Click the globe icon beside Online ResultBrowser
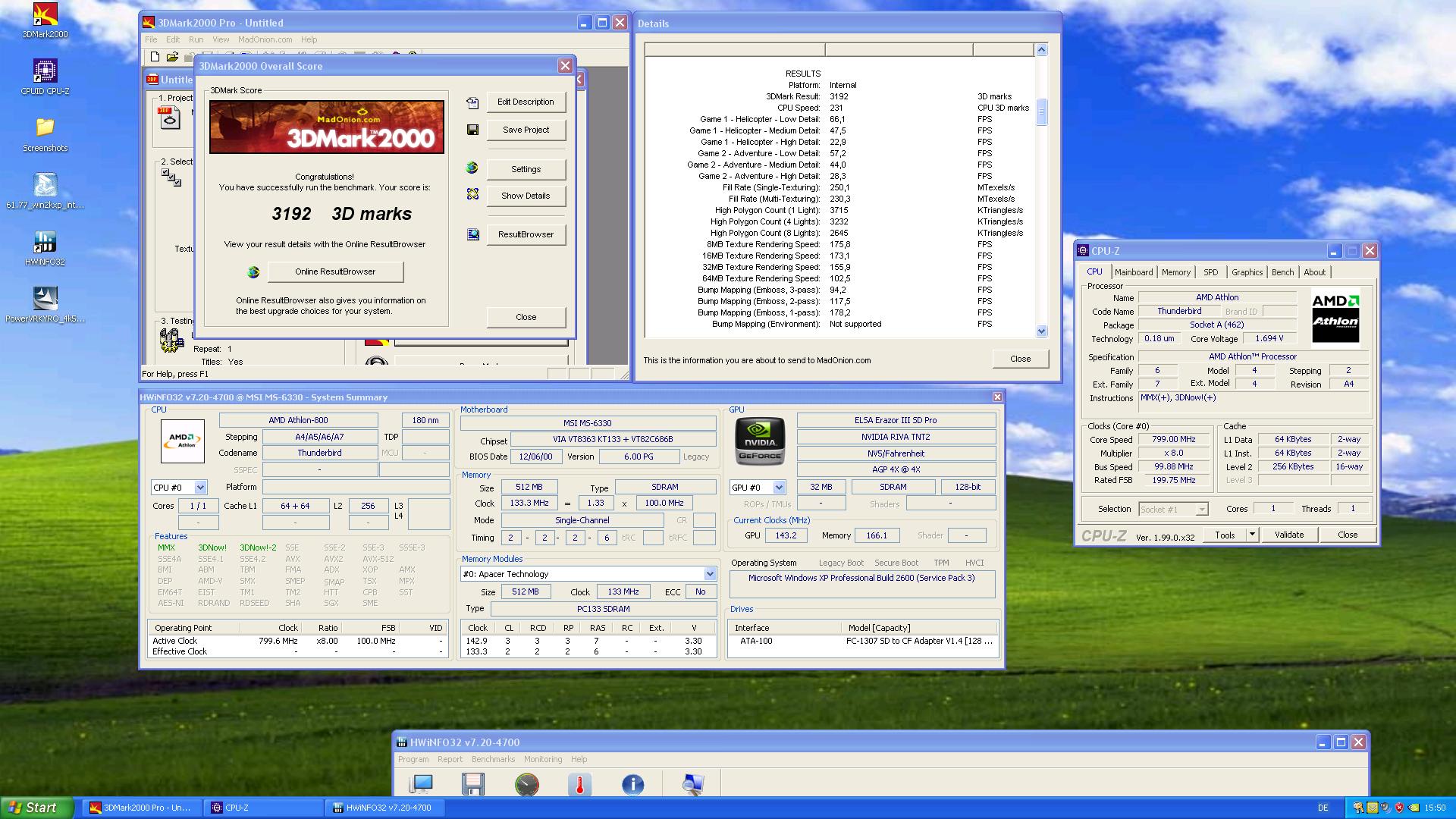Image resolution: width=1456 pixels, height=819 pixels. (253, 271)
